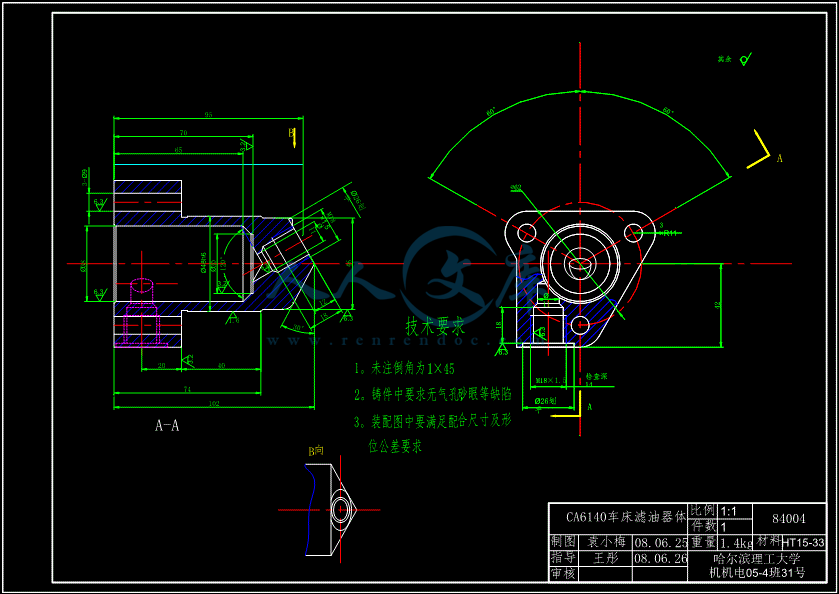Click the '42' vertical dimension text
839x594 pixels.
(x=718, y=304)
